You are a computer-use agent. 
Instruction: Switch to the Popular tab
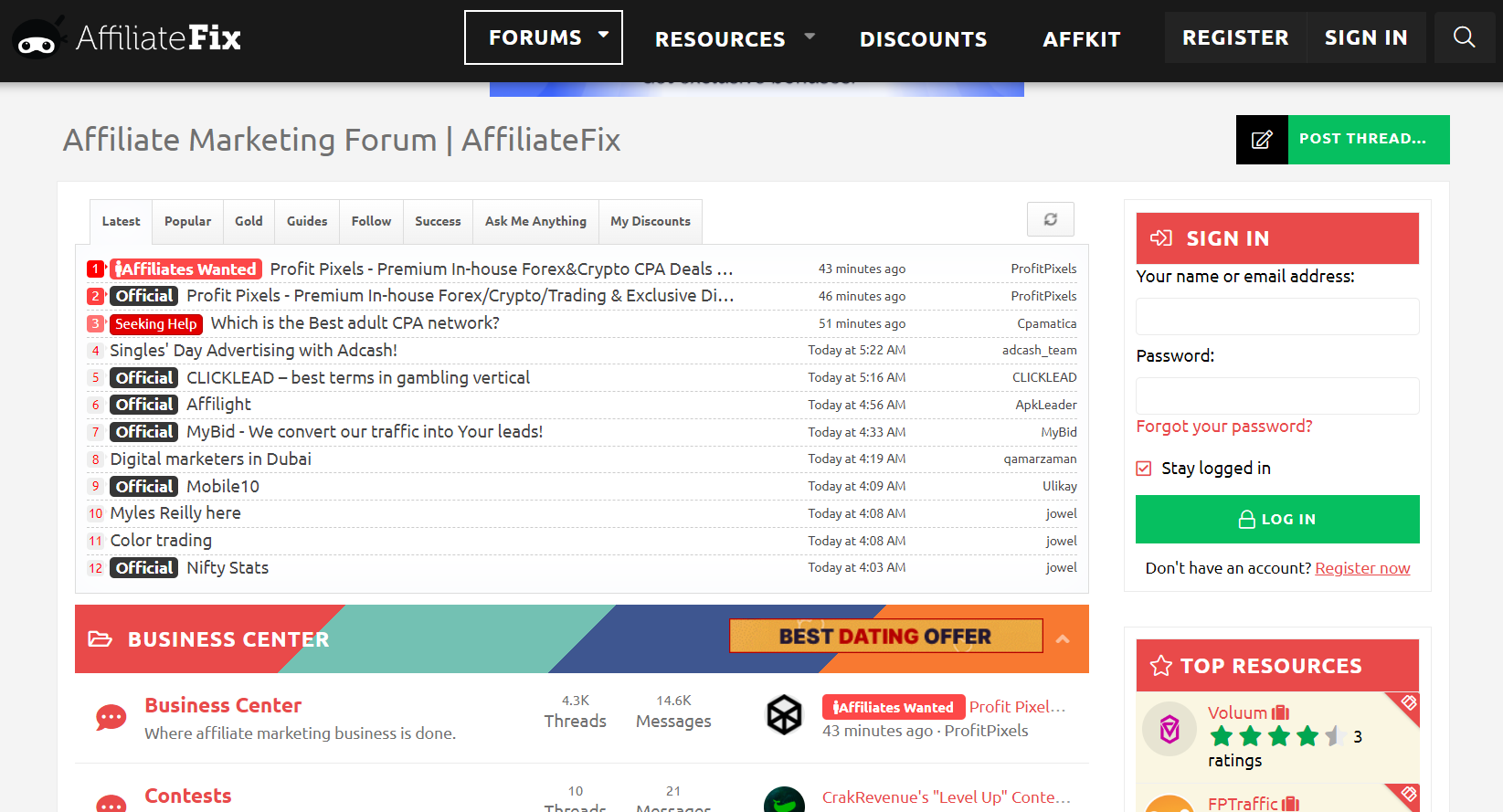pyautogui.click(x=187, y=221)
